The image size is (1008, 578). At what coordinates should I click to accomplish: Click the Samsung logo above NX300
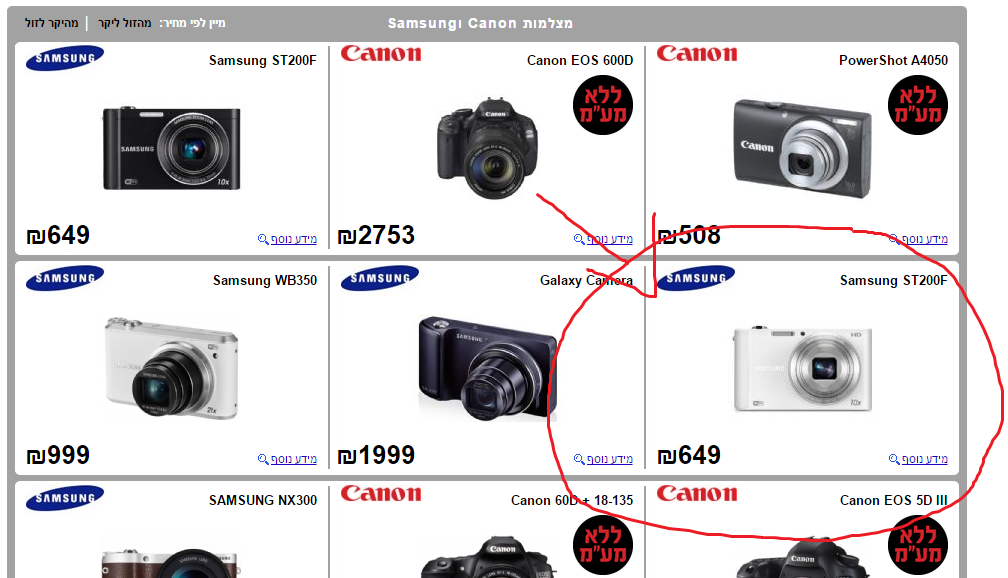point(64,498)
